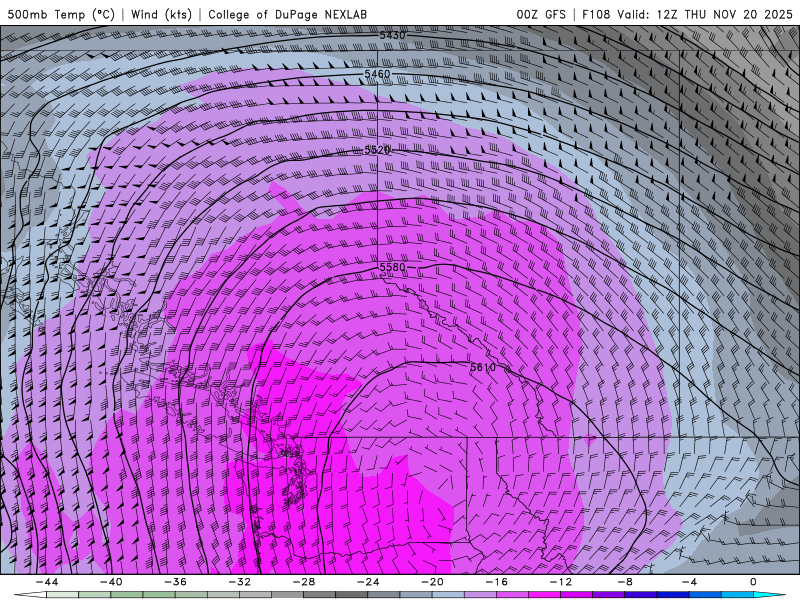Click the 5610 height contour label
The image size is (800, 600).
[x=483, y=367]
